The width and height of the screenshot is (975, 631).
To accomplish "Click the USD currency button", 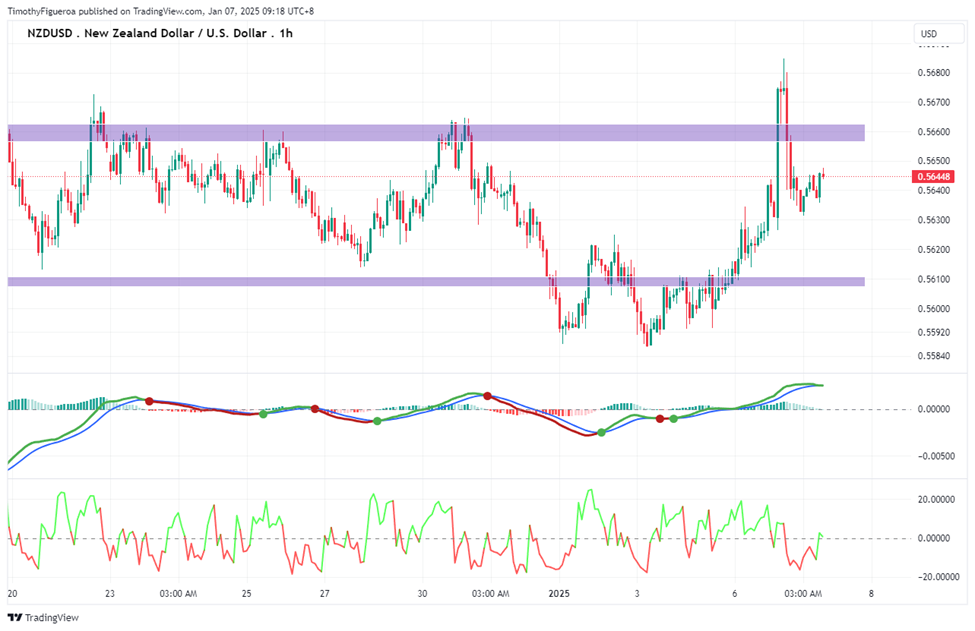I will point(939,34).
